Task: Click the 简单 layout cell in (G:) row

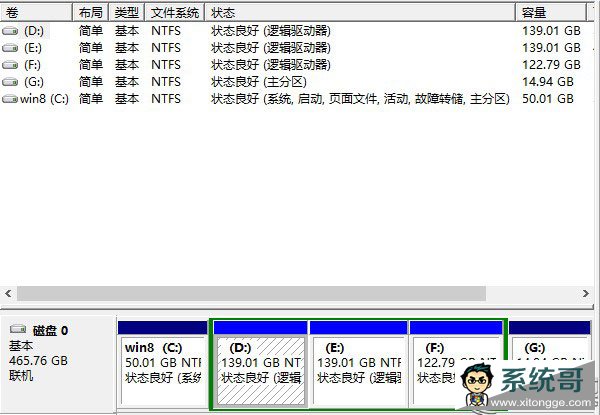Action: [91, 82]
